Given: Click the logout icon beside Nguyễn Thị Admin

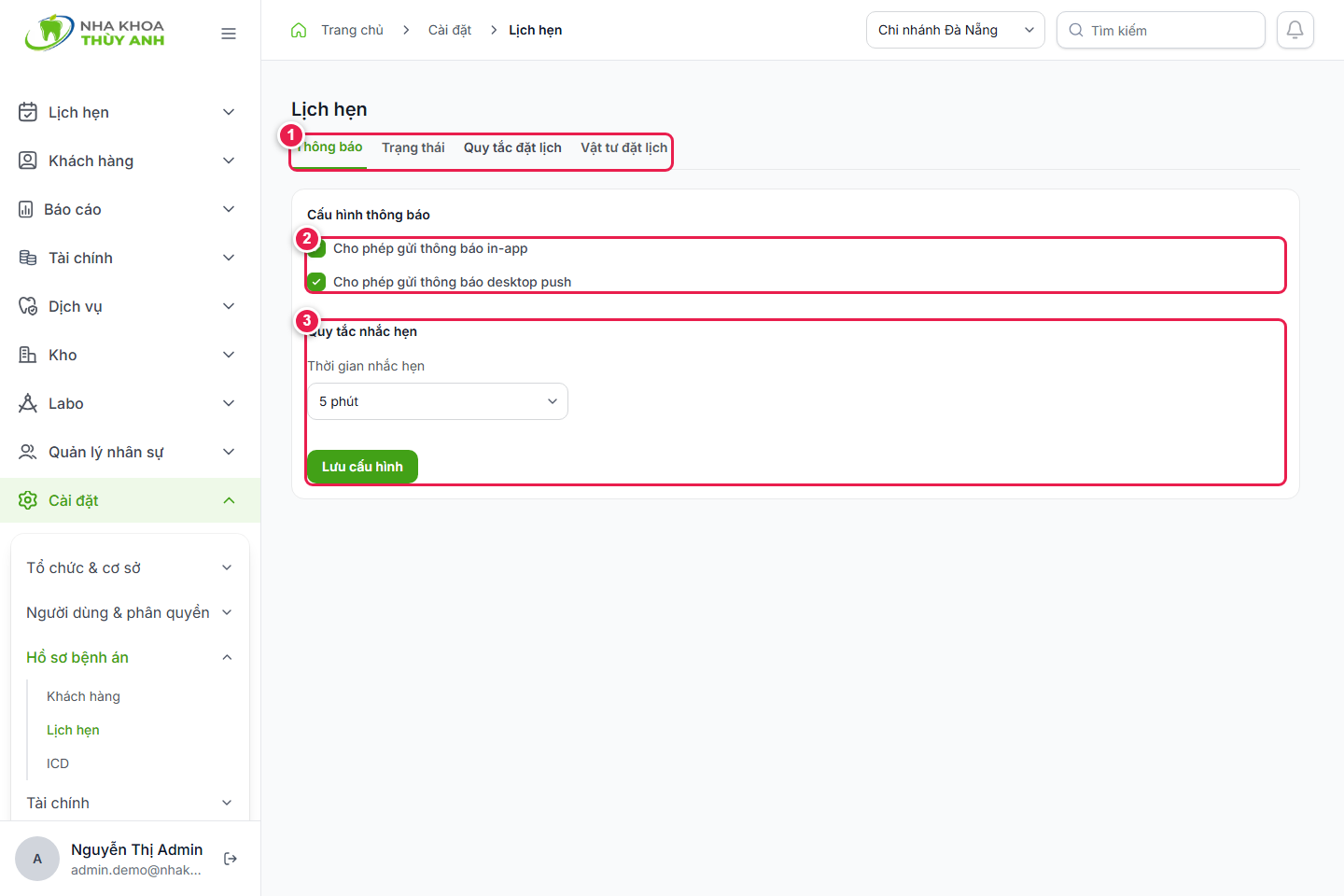Looking at the screenshot, I should coord(231,859).
